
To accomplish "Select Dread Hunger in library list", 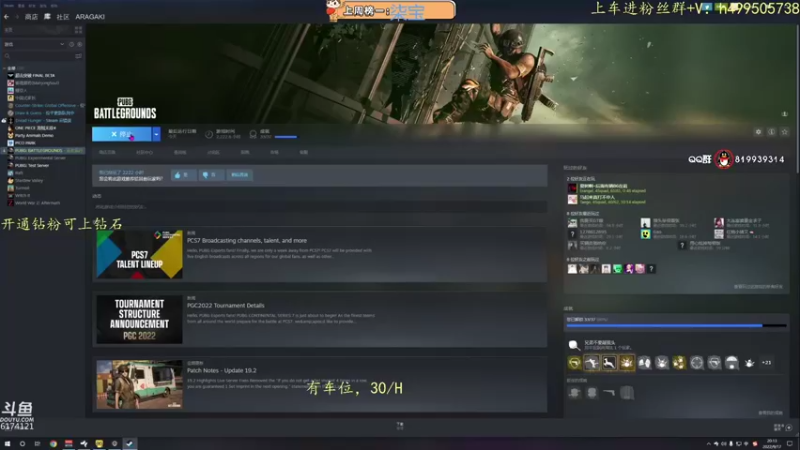I will click(40, 120).
